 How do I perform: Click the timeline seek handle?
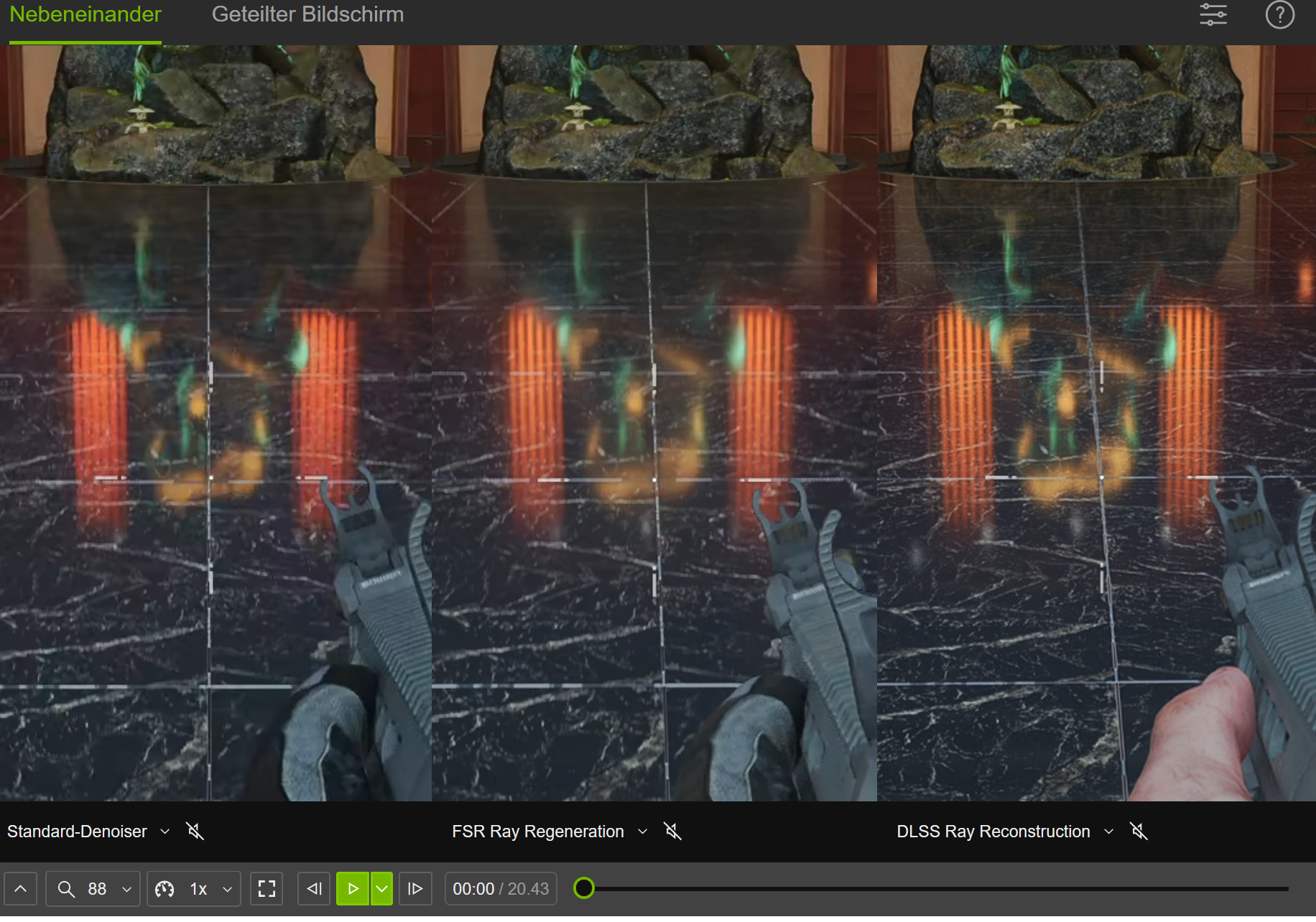(x=584, y=888)
